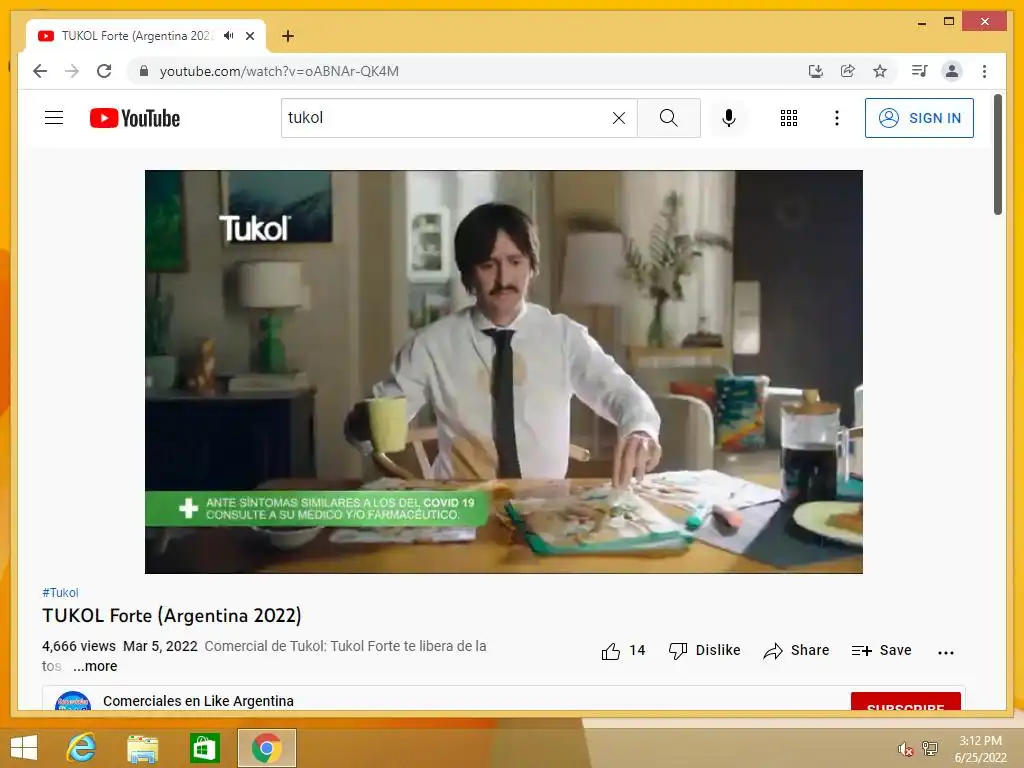1024x768 pixels.
Task: Close the TUKOL Forte tab
Action: [x=249, y=36]
